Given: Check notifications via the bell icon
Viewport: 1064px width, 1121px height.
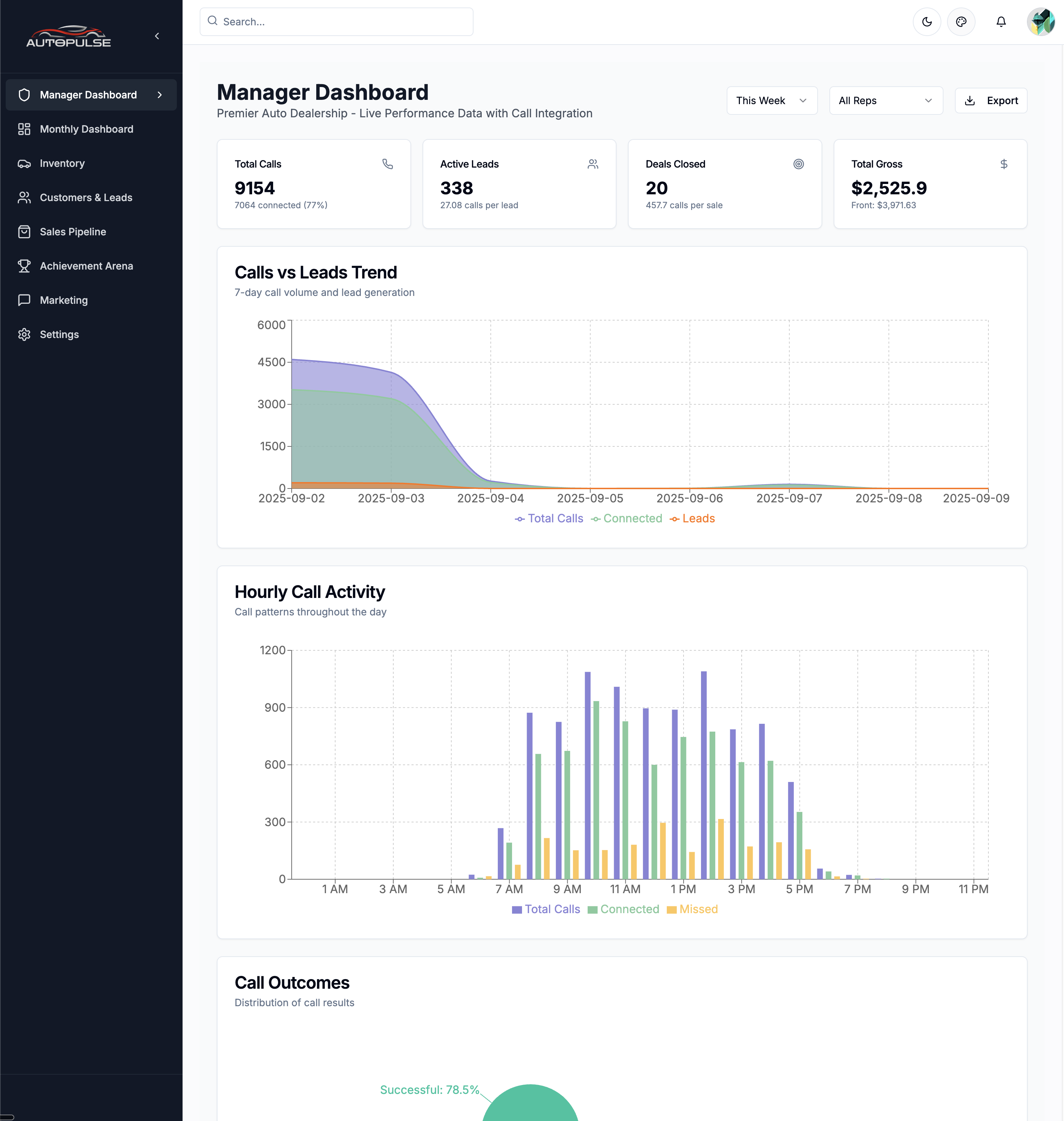Looking at the screenshot, I should [x=1001, y=21].
